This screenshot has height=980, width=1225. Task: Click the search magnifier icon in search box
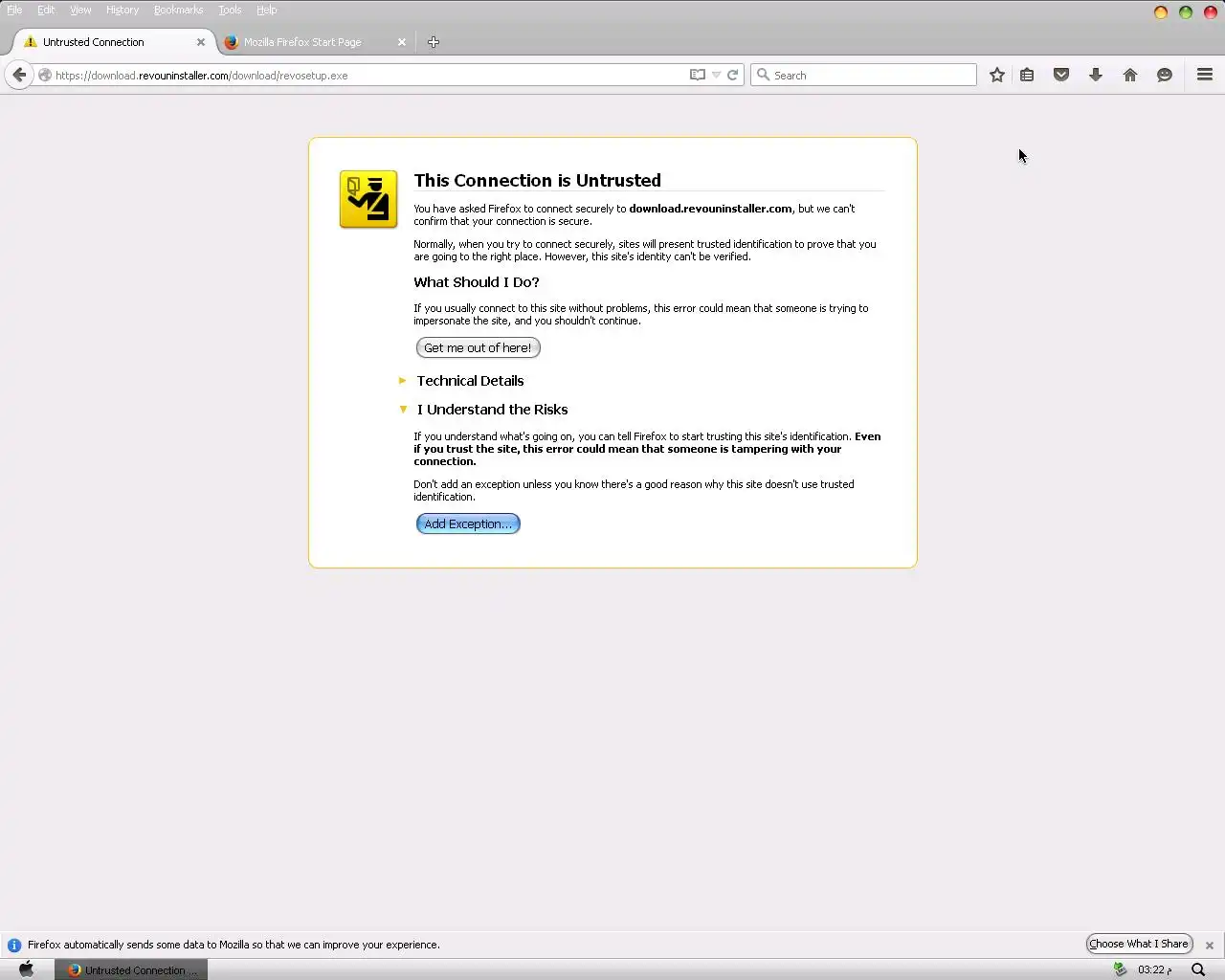pos(763,75)
